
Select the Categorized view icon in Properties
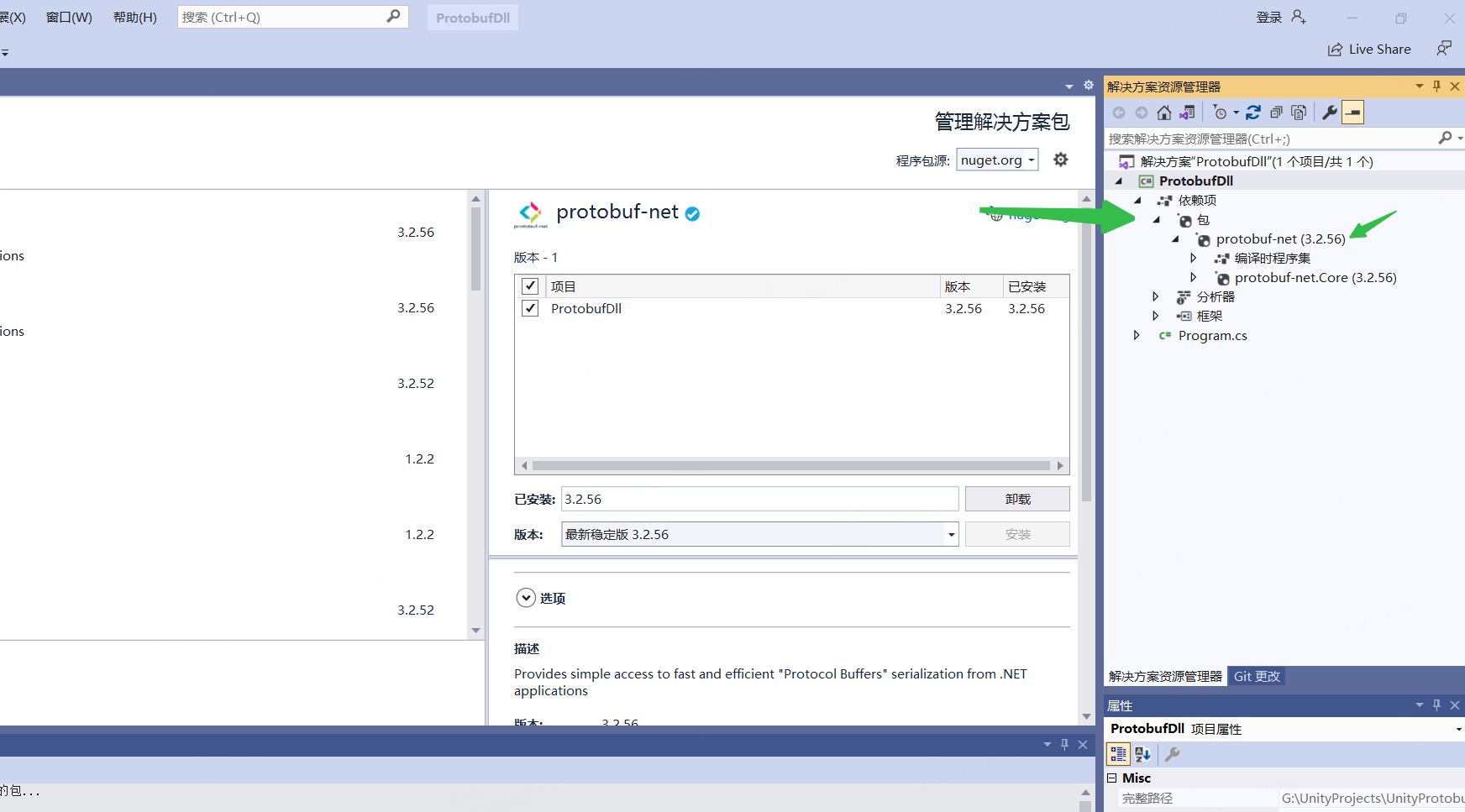pos(1118,754)
